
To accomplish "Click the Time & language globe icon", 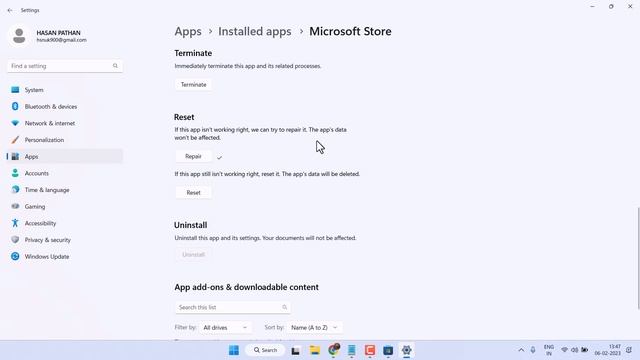I will pyautogui.click(x=15, y=190).
